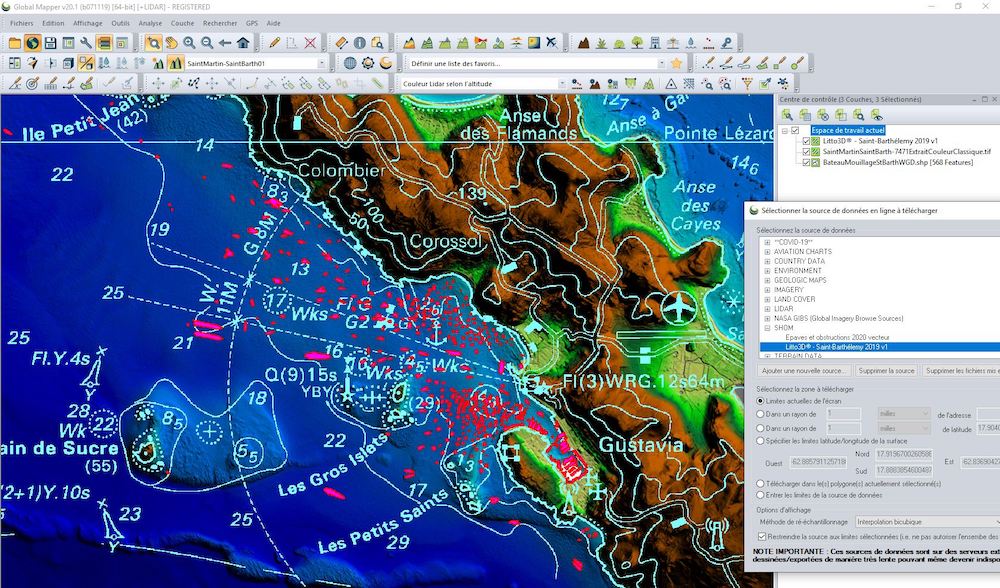Click the Nord latitude input field

tap(904, 454)
